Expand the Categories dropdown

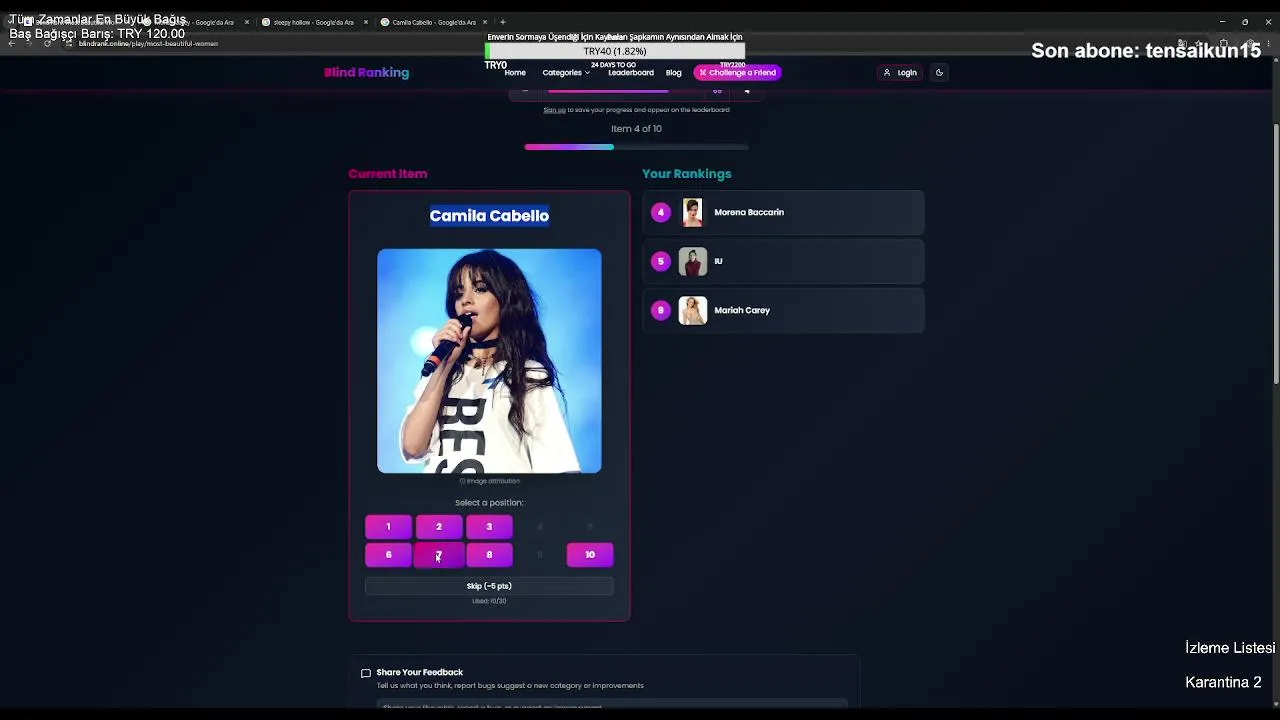point(566,72)
